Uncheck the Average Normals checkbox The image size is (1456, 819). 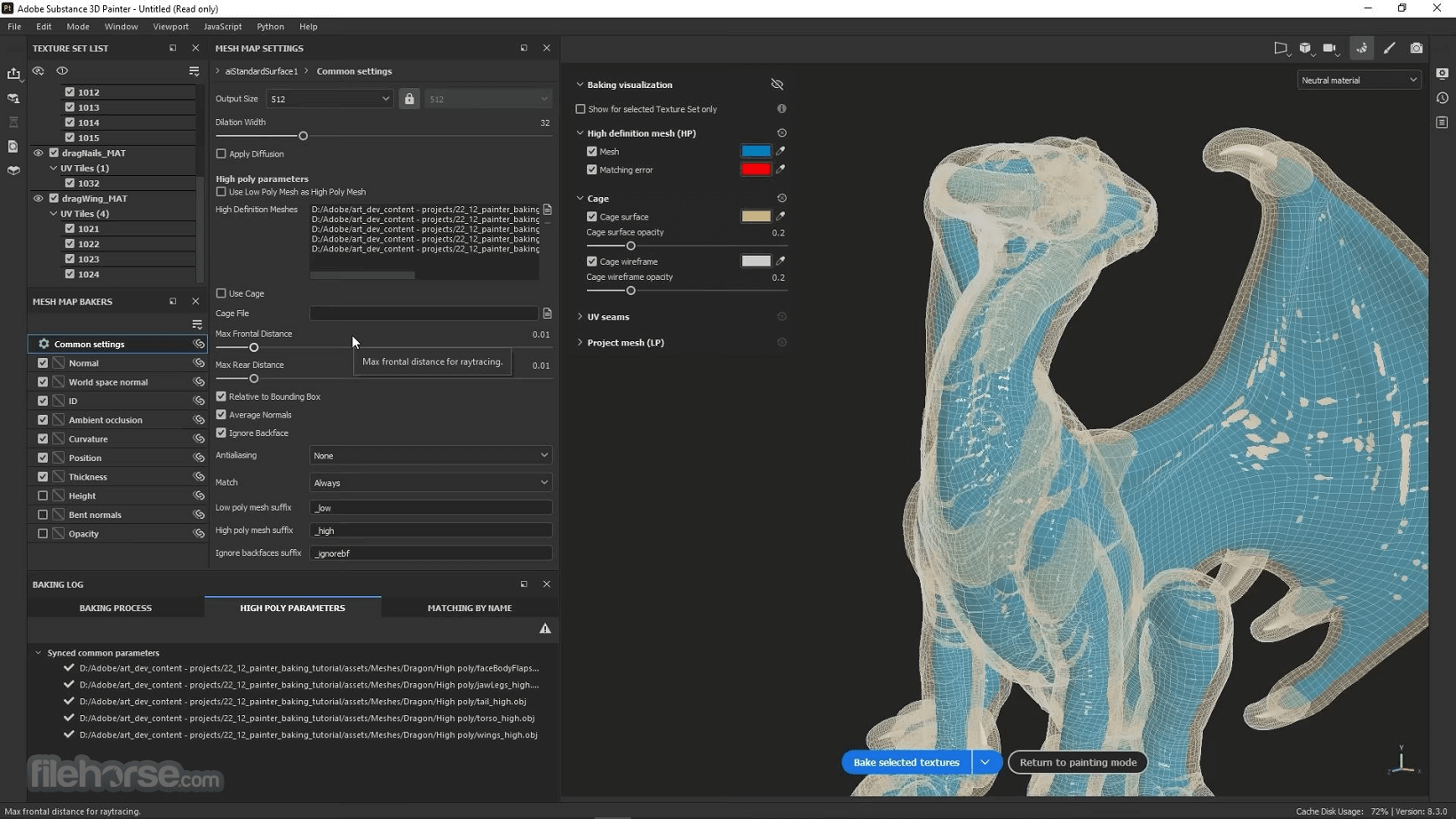[x=221, y=415]
